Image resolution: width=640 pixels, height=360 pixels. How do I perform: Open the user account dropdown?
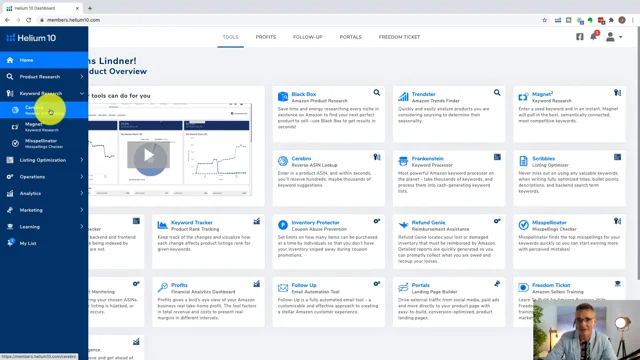(613, 37)
